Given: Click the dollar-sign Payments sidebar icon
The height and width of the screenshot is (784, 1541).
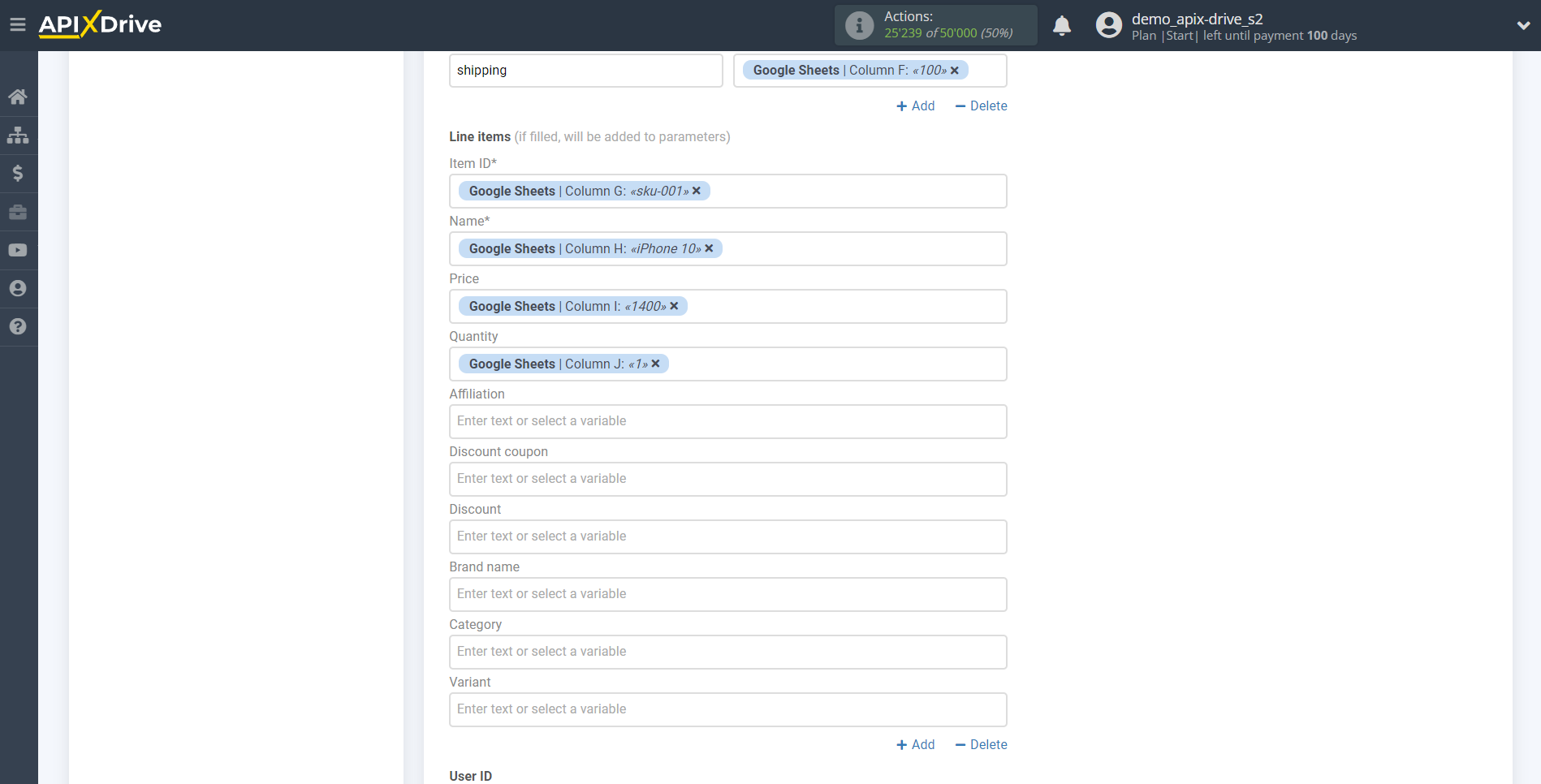Looking at the screenshot, I should (18, 173).
